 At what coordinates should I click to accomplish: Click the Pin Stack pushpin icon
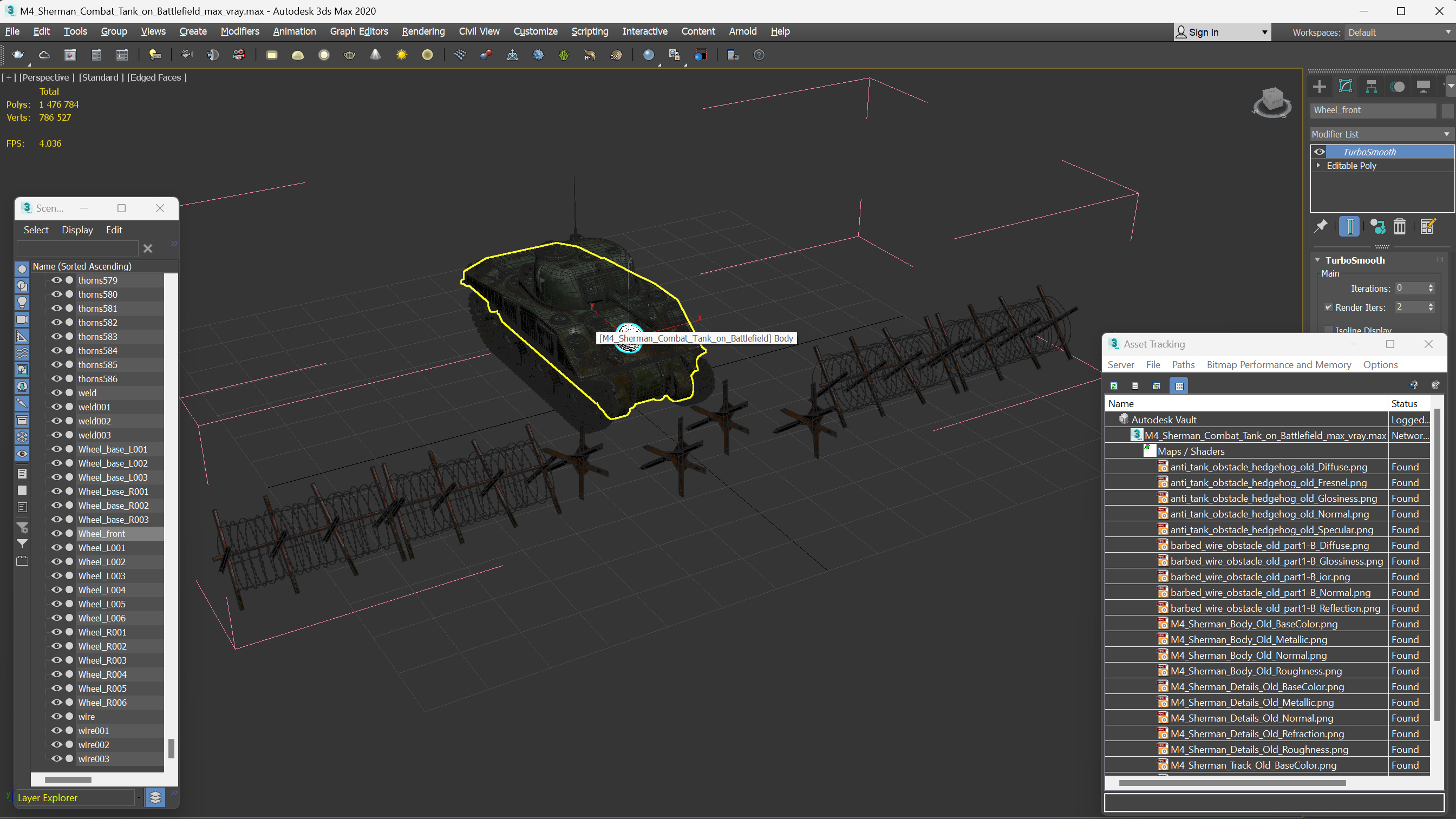tap(1320, 227)
